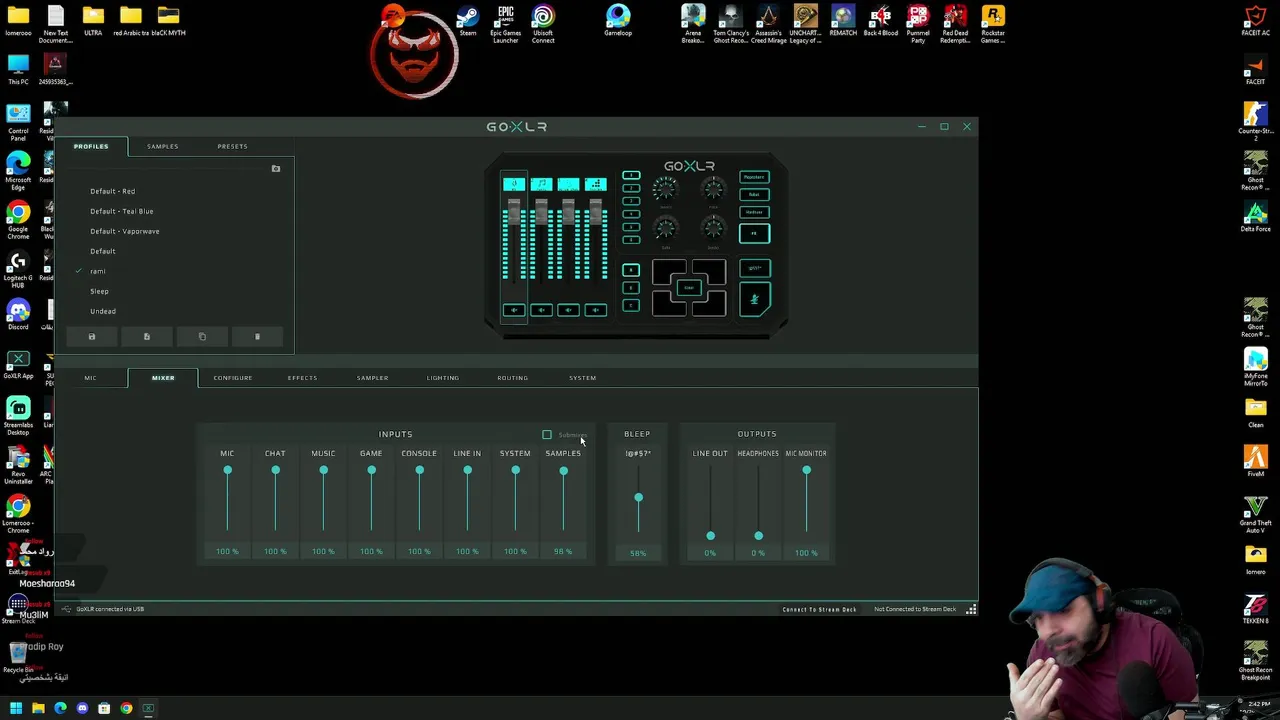Open the CONFIGURE tab
This screenshot has height=720, width=1280.
232,378
